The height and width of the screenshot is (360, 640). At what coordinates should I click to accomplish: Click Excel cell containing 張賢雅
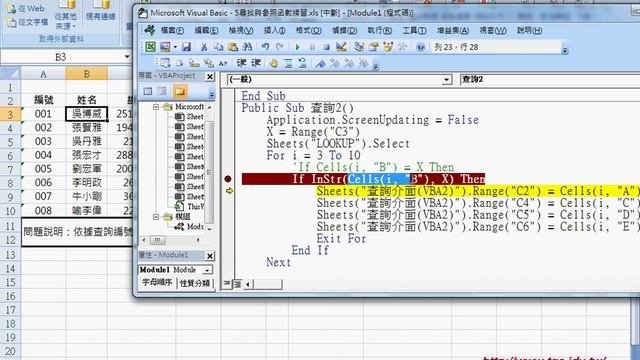pos(87,128)
